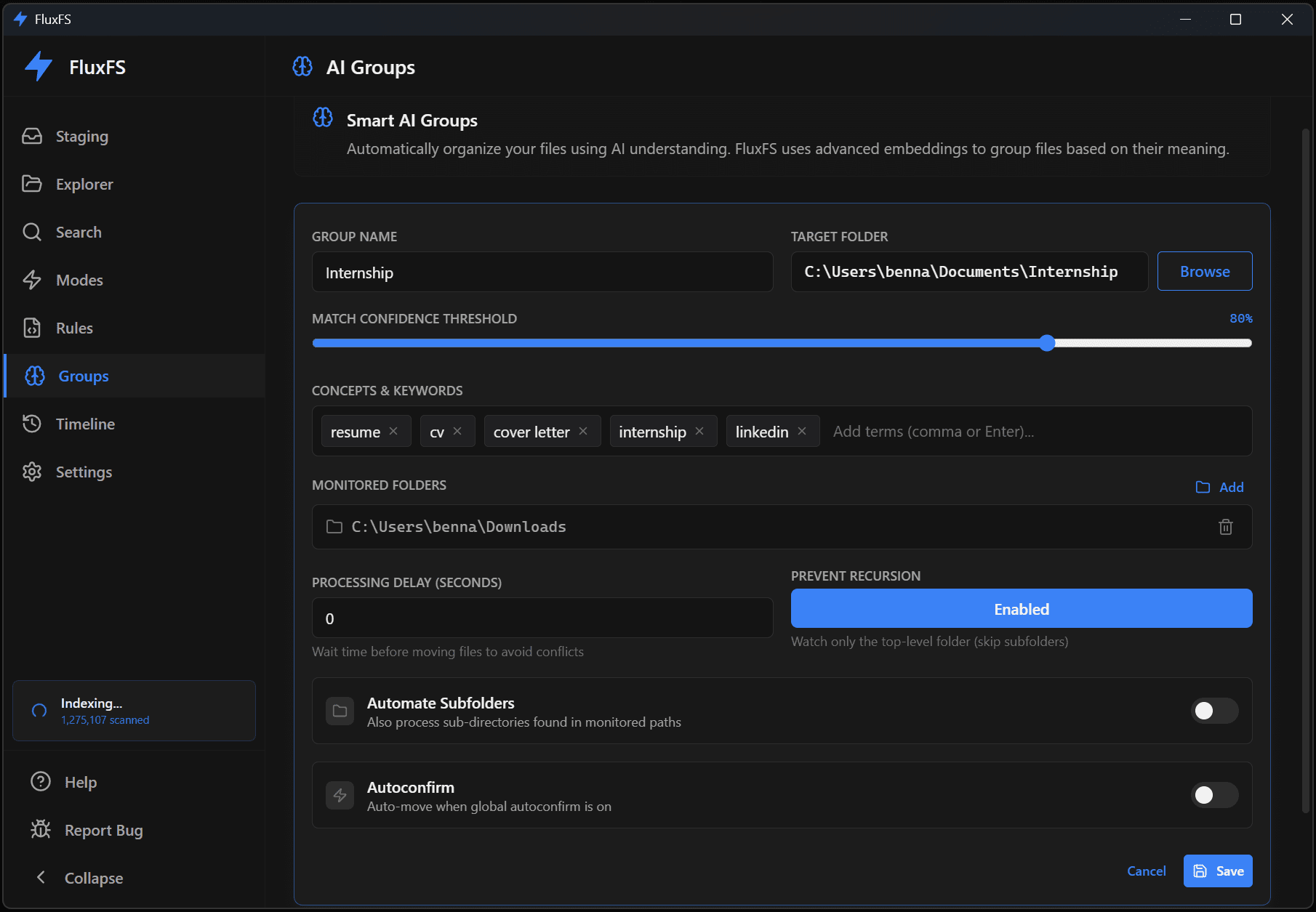Delete the Downloads monitored folder
The image size is (1316, 912).
(x=1226, y=527)
